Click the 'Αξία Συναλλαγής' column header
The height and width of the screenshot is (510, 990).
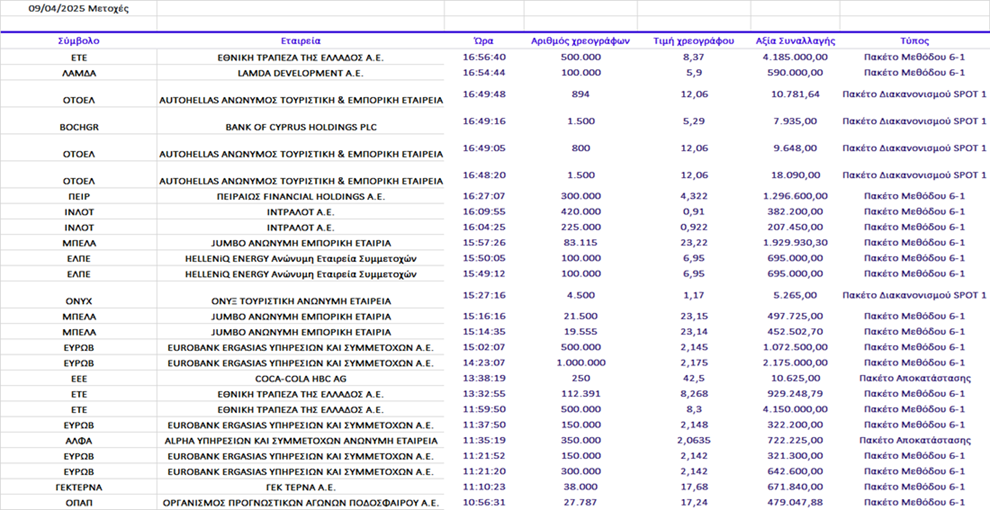[796, 41]
